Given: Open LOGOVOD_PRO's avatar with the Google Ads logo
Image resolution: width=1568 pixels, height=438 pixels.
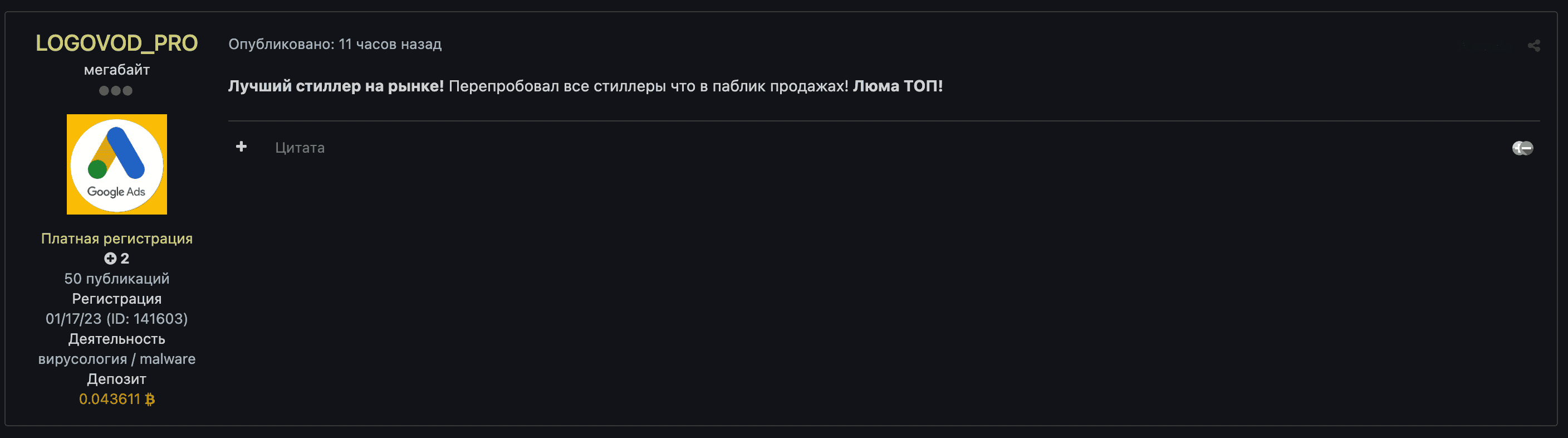Looking at the screenshot, I should [x=117, y=164].
